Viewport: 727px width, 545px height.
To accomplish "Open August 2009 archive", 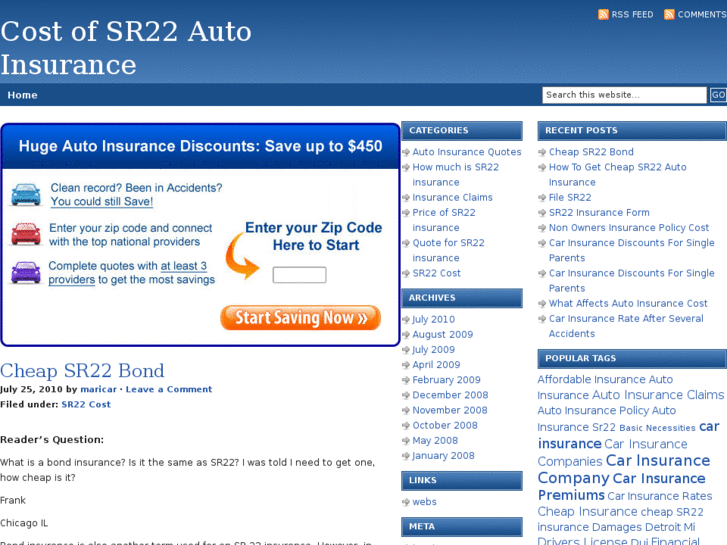I will tap(443, 334).
